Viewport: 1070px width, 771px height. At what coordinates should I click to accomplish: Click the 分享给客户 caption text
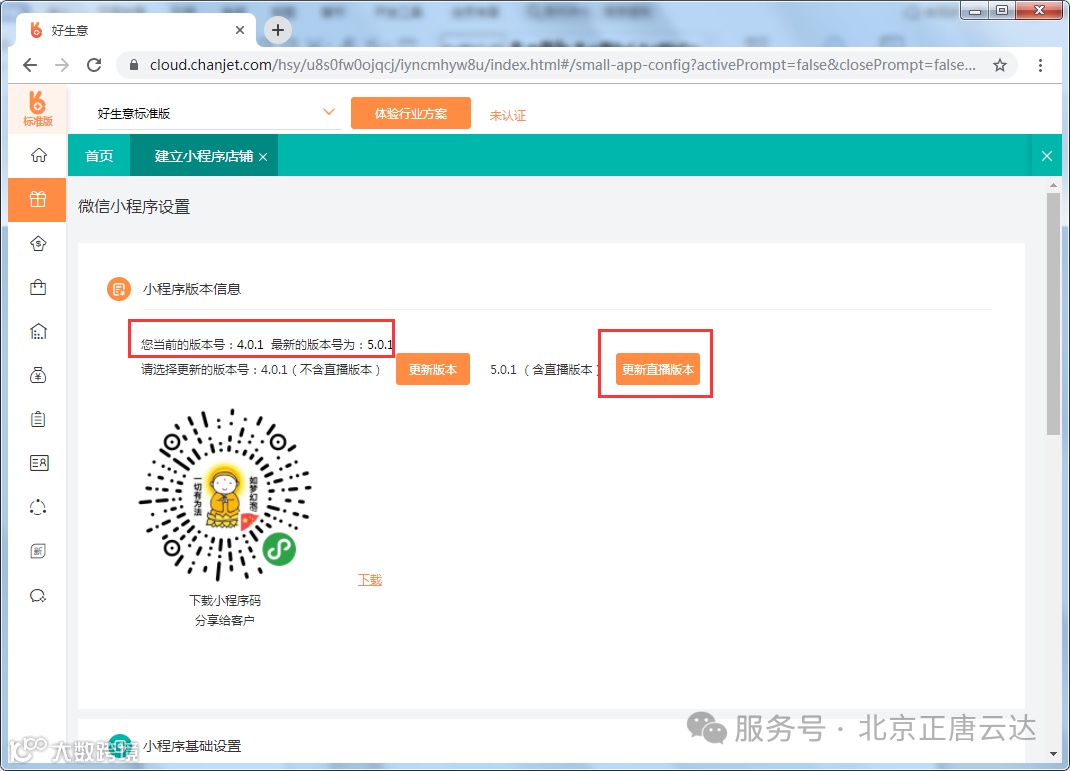(225, 620)
